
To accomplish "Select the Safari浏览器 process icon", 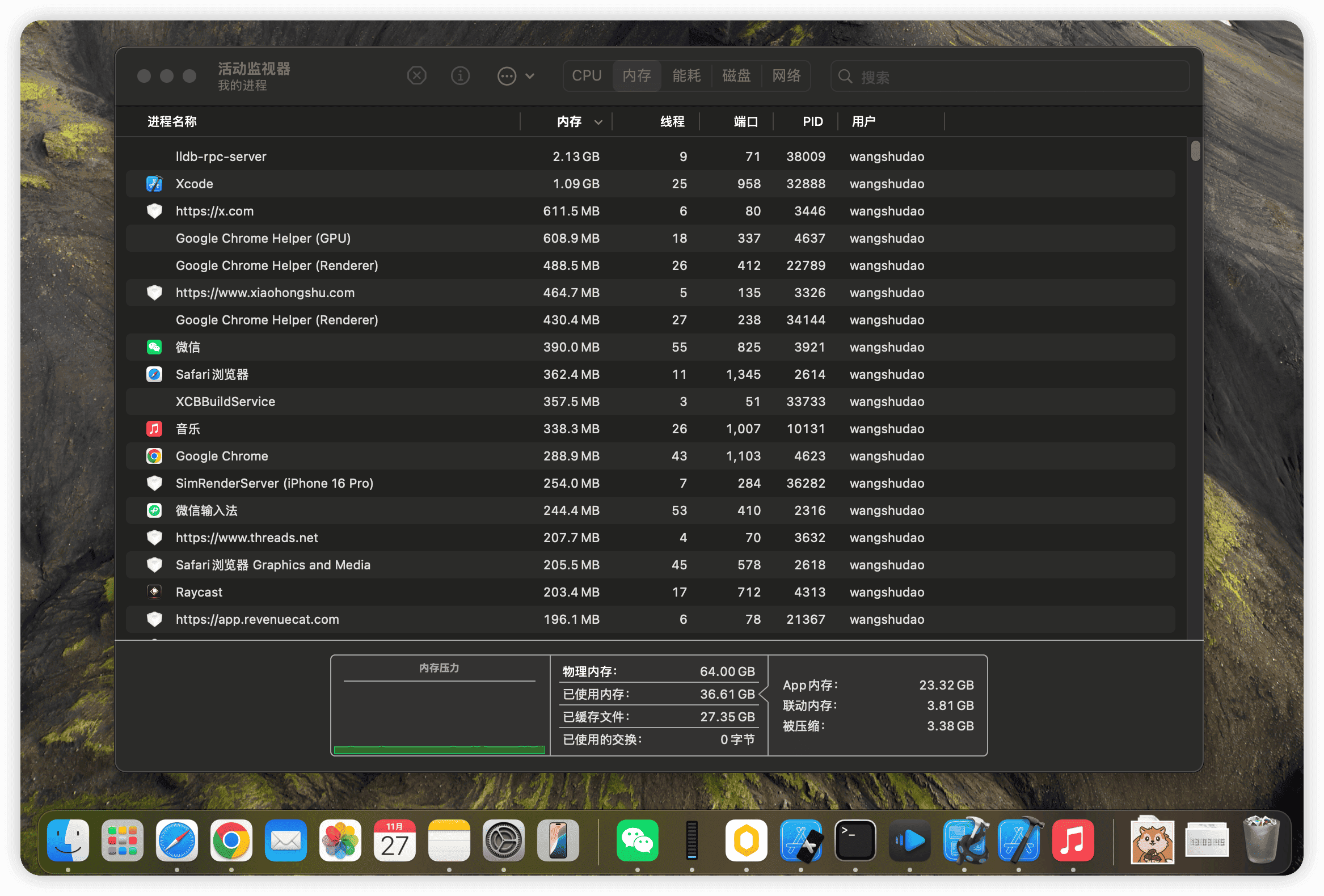I will (x=154, y=374).
